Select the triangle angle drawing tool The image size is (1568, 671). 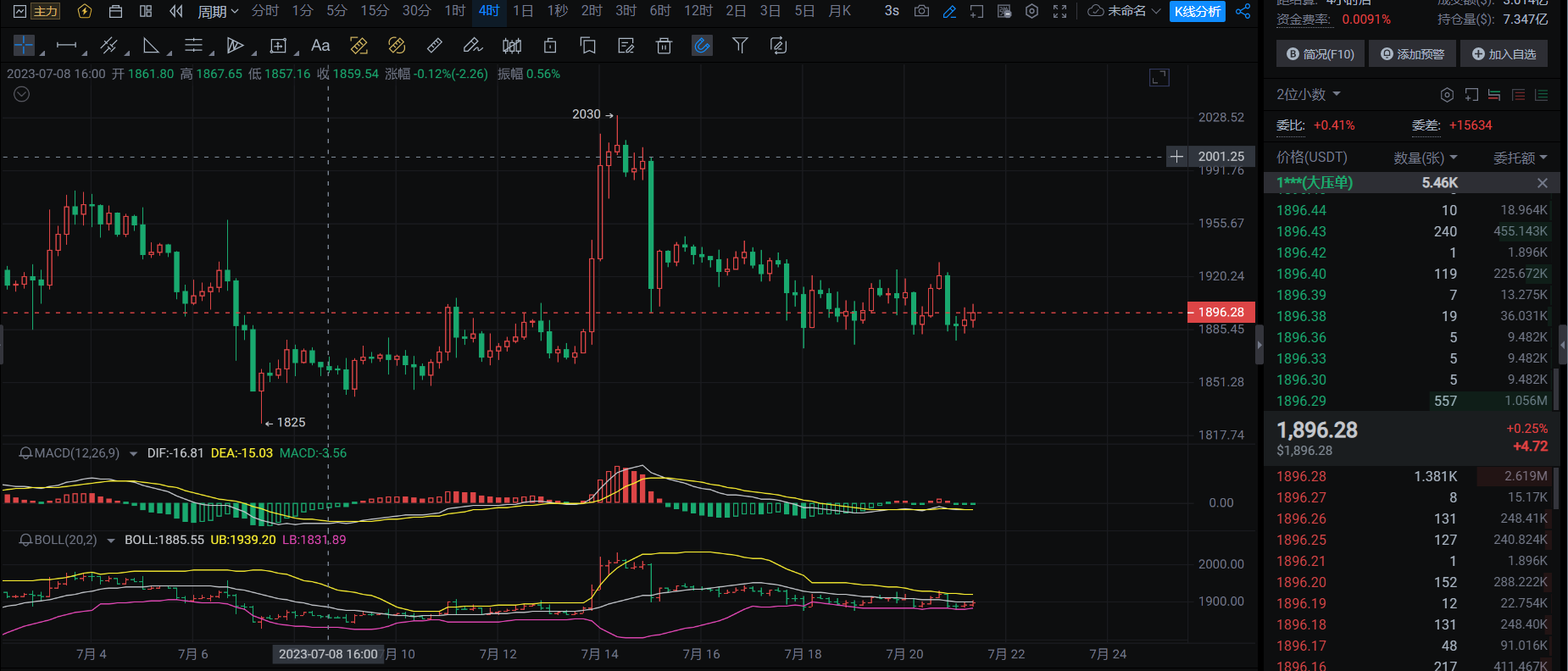pyautogui.click(x=151, y=46)
